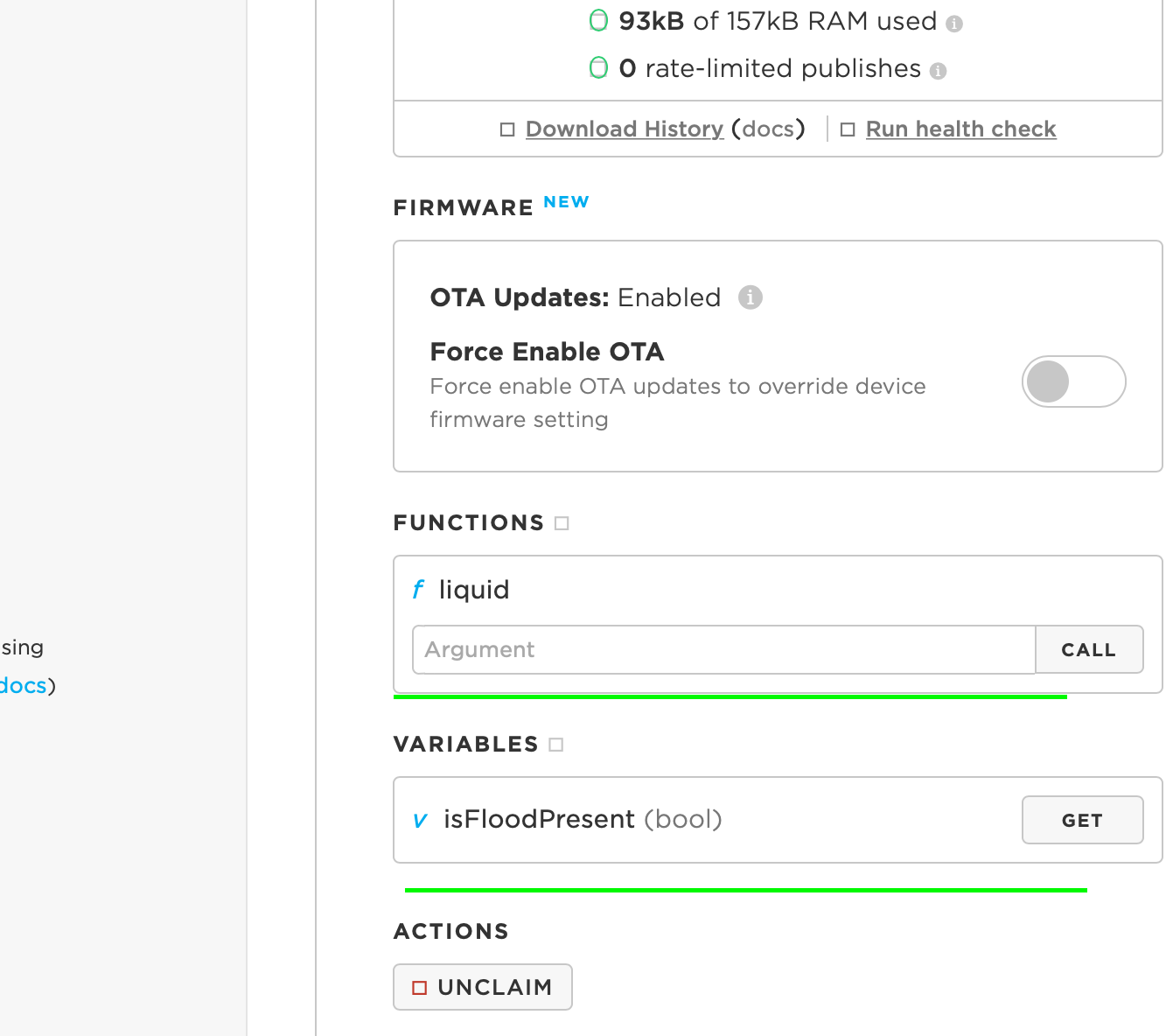The width and height of the screenshot is (1166, 1036).
Task: Click the UNCLAIM device button
Action: tap(483, 987)
